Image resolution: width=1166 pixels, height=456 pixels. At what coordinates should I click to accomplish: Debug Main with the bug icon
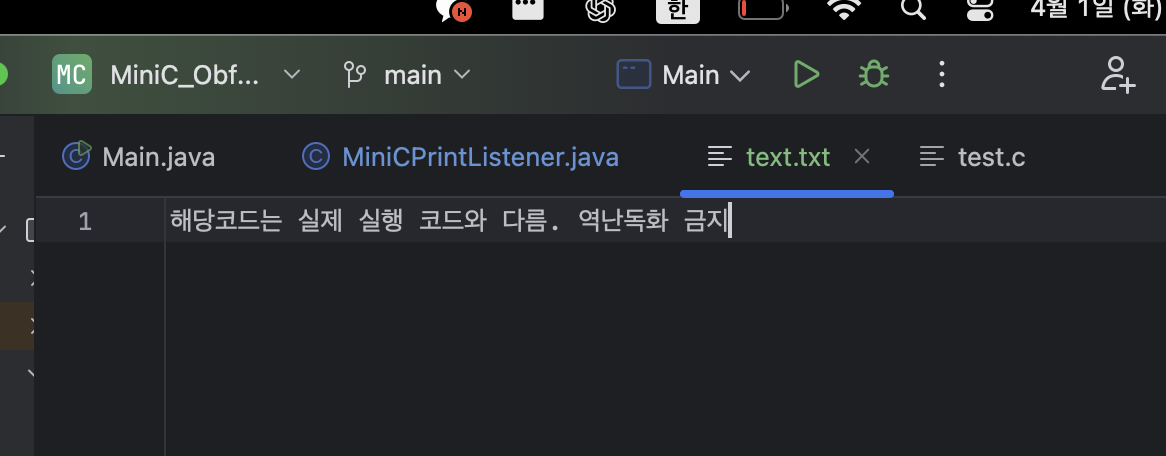tap(874, 75)
